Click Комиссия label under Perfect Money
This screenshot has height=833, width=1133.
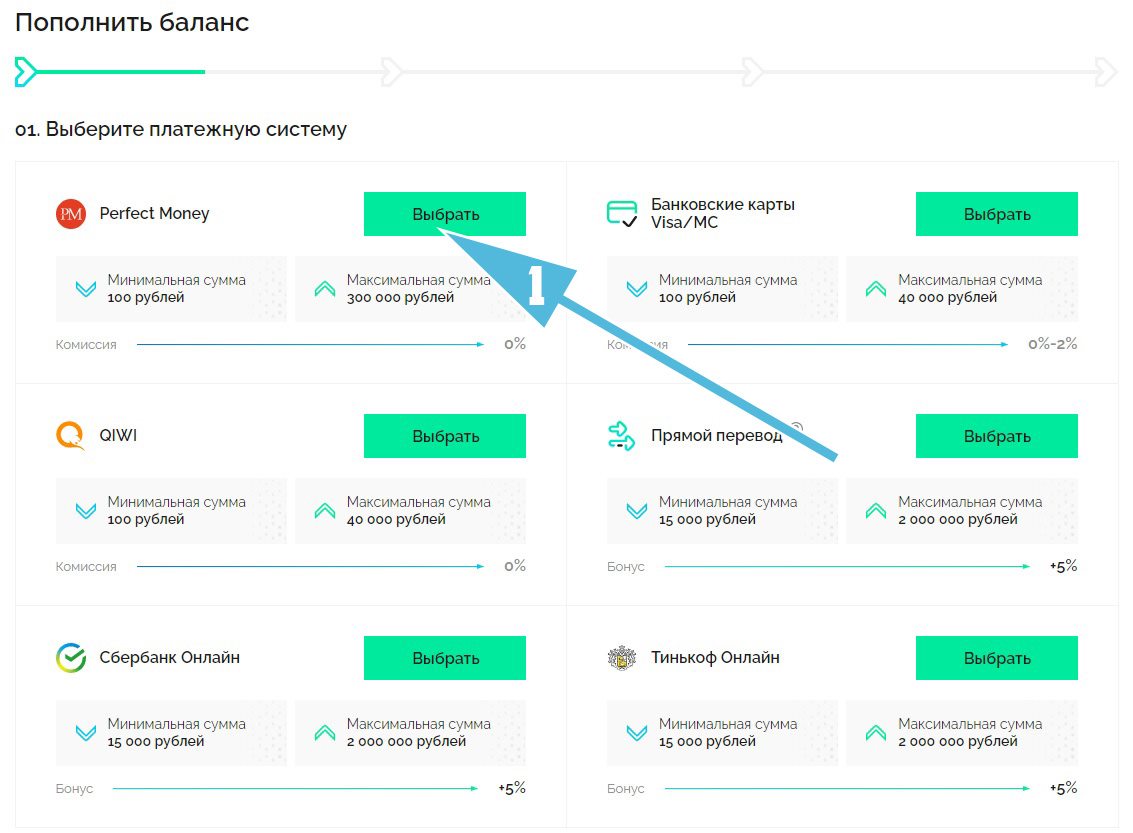[86, 345]
